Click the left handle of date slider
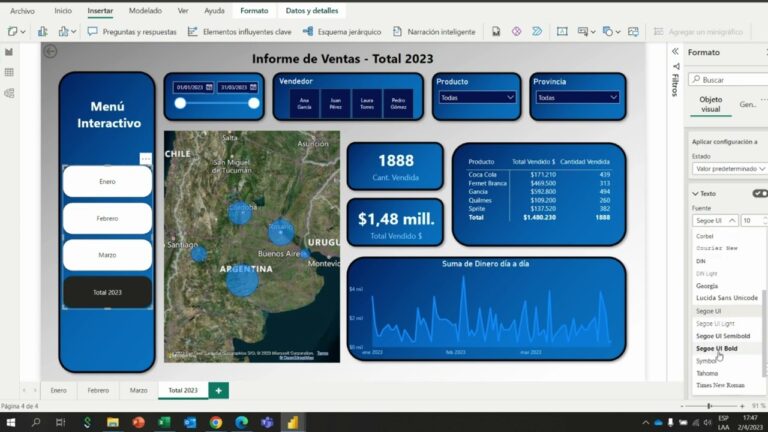The height and width of the screenshot is (432, 768). click(180, 103)
